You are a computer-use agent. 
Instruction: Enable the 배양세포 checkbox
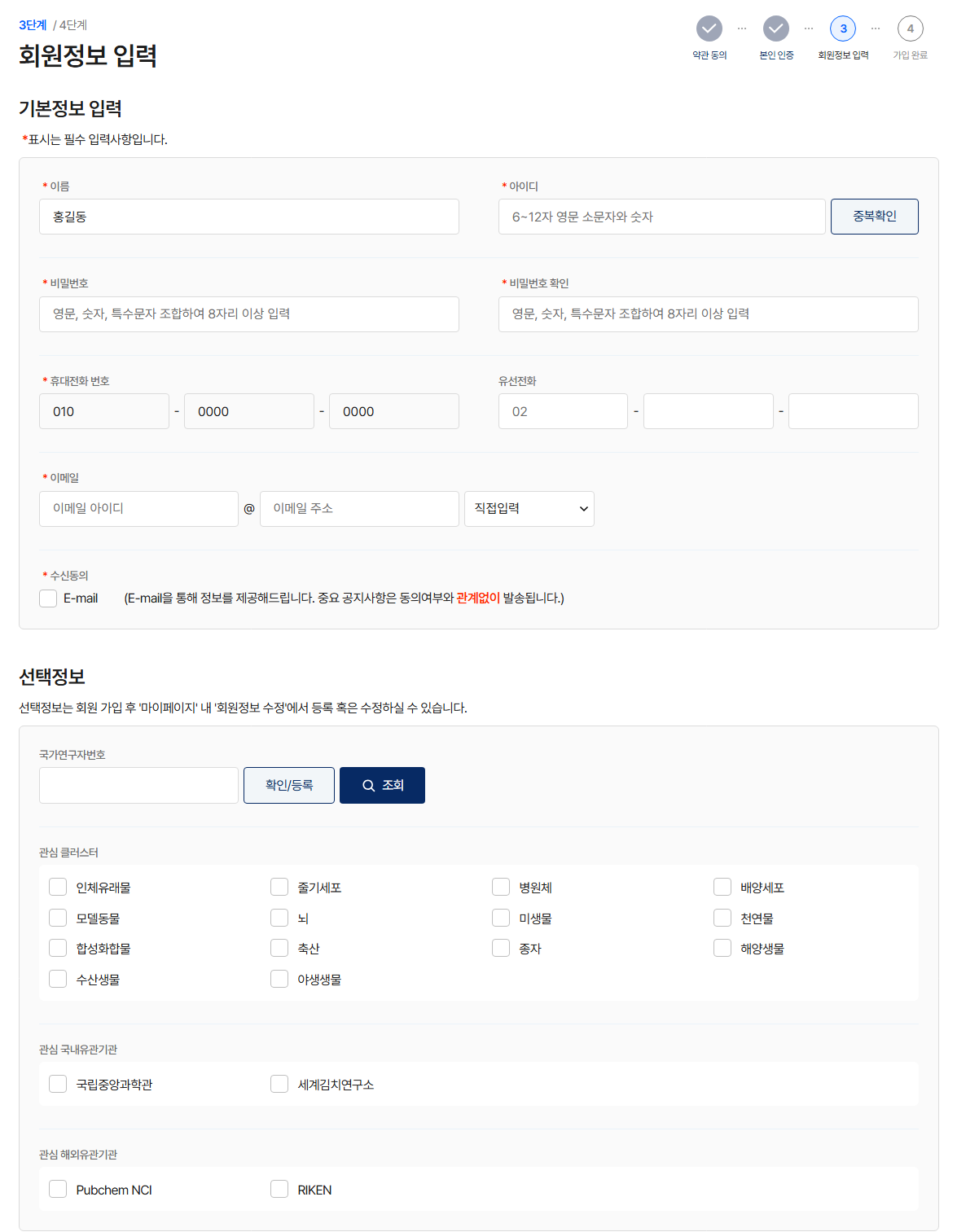pyautogui.click(x=722, y=887)
